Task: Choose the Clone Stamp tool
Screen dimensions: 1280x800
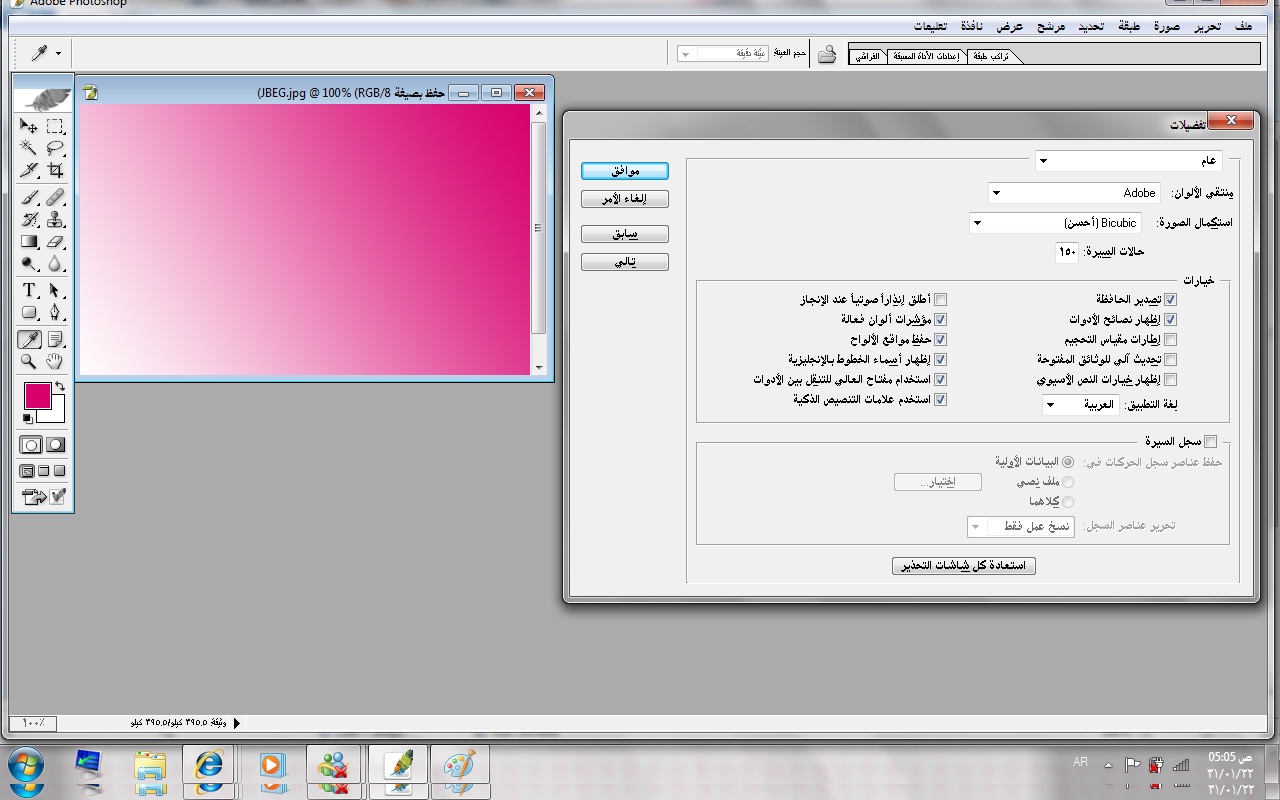Action: click(55, 219)
